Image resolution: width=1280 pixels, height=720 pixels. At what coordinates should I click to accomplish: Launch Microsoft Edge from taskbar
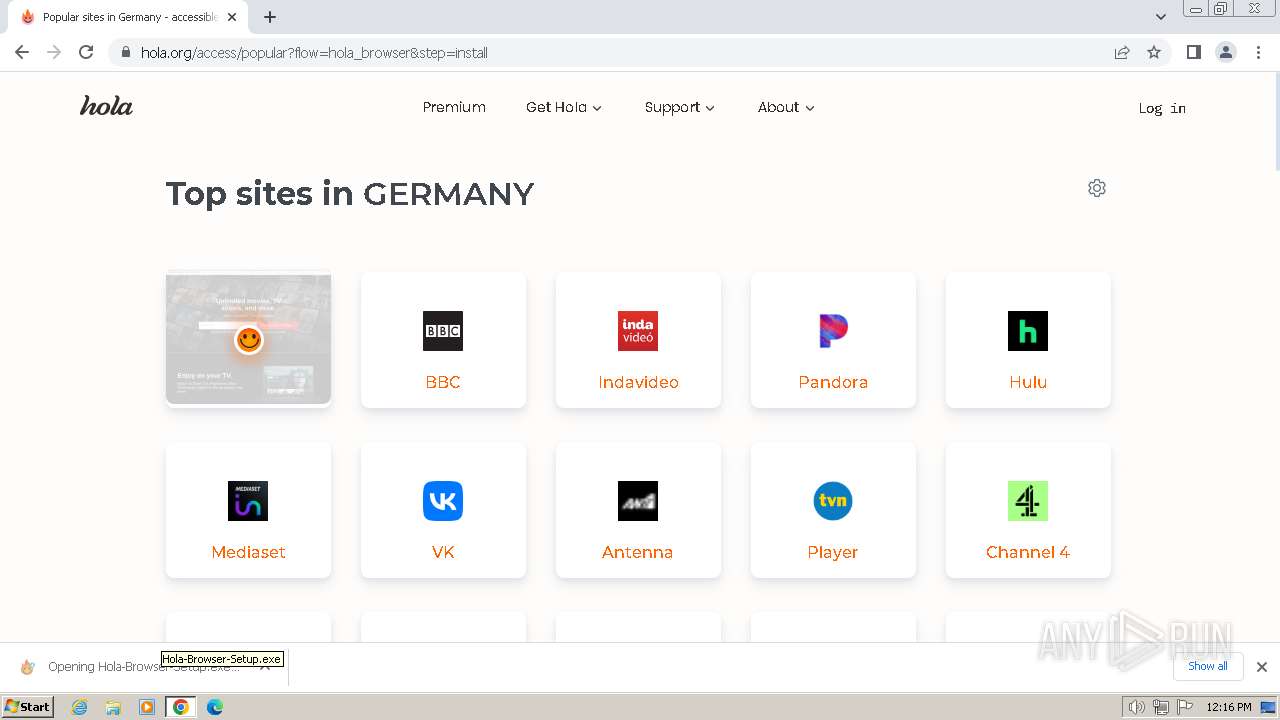215,707
